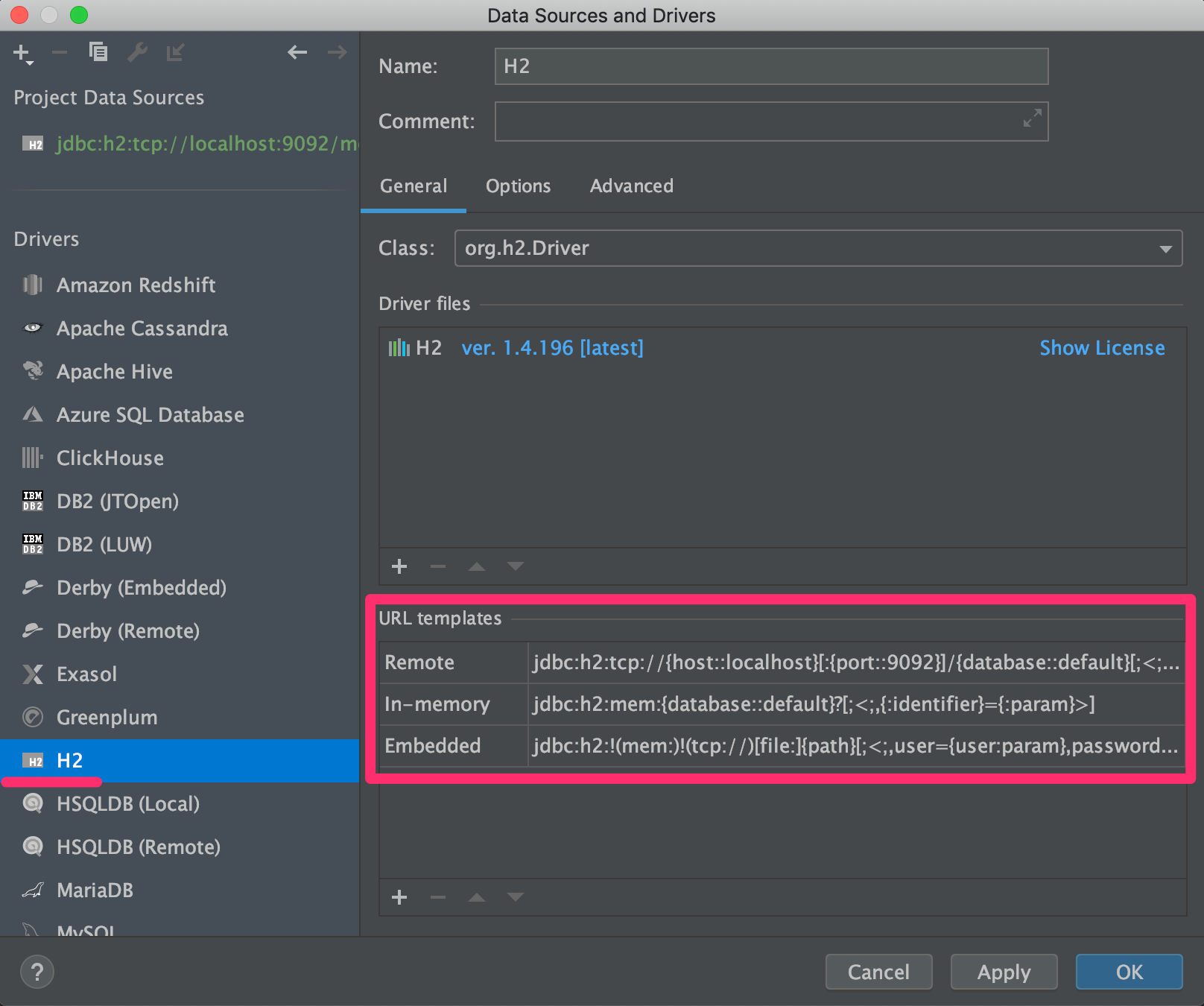Select Derby (Embedded) driver

coord(180,588)
